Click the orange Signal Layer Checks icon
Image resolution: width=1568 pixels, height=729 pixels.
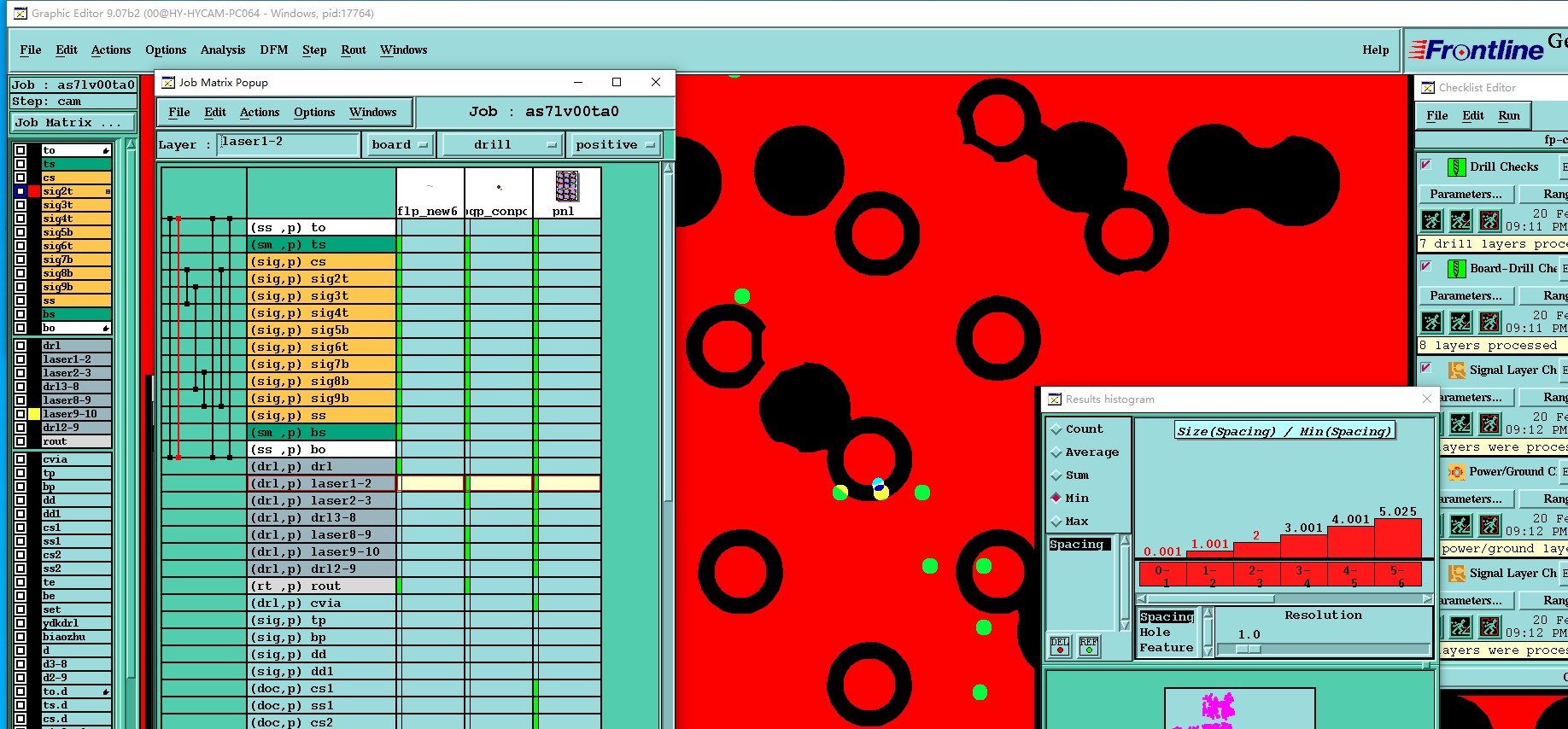[1456, 370]
